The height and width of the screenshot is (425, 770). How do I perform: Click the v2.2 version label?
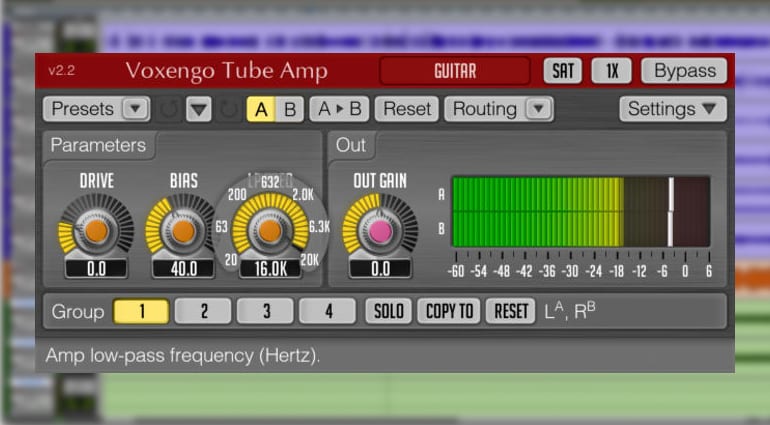tap(61, 71)
